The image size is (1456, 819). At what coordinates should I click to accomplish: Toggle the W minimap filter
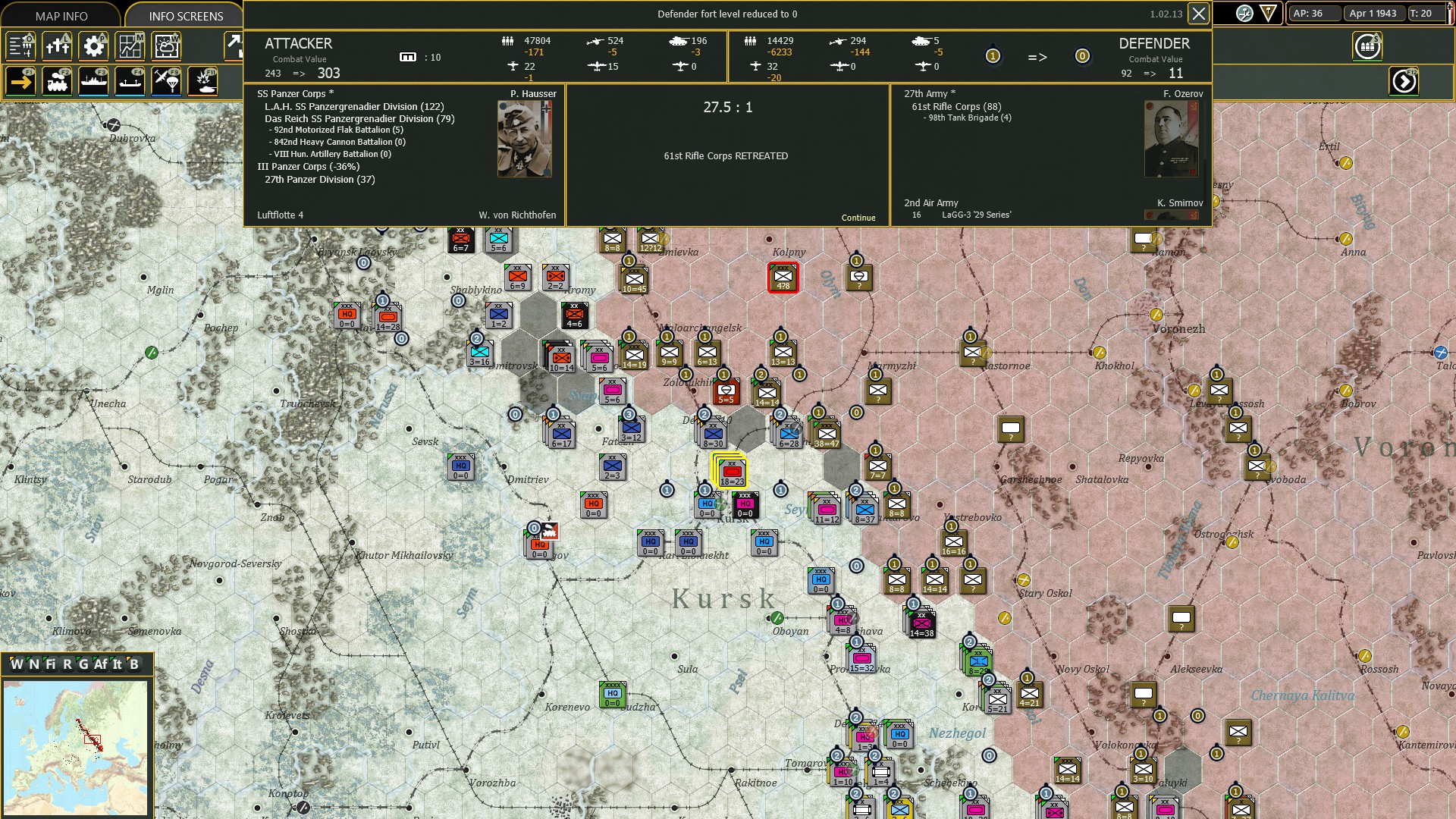(17, 664)
